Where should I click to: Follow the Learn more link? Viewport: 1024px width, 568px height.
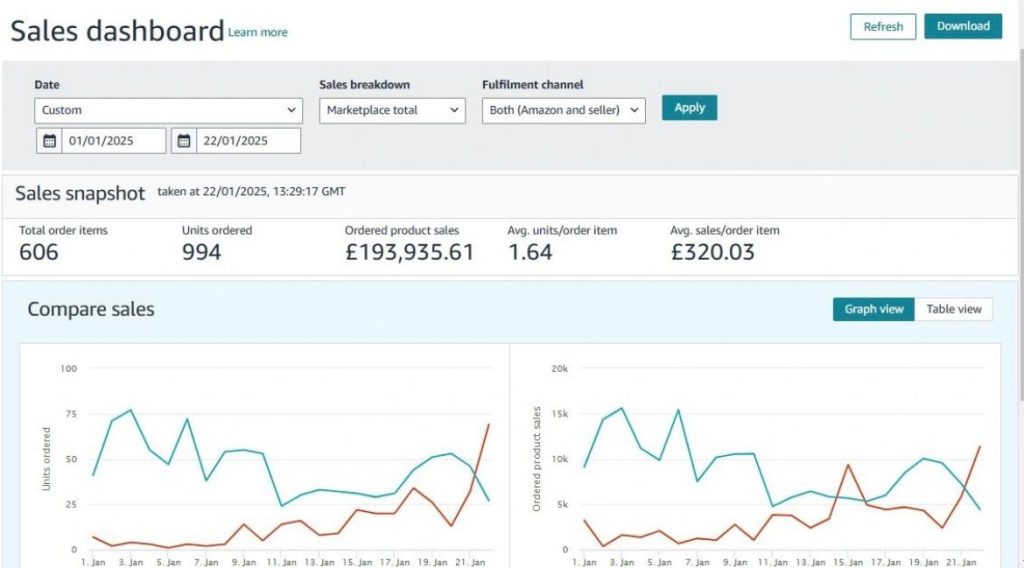click(257, 33)
